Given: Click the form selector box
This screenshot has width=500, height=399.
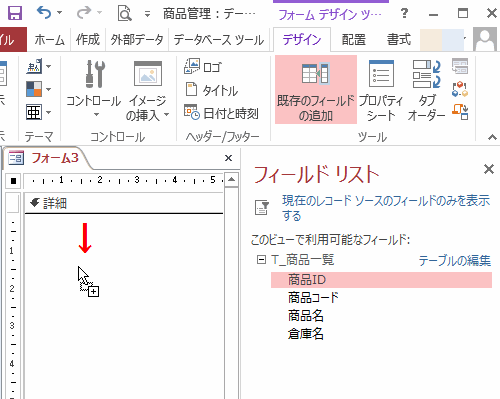Looking at the screenshot, I should 13,181.
